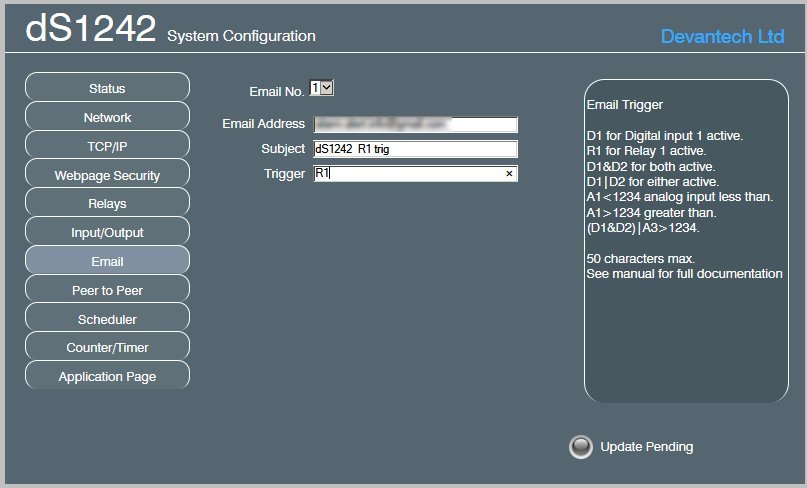Go to TCP/IP configuration
Image resolution: width=807 pixels, height=488 pixels.
[107, 146]
